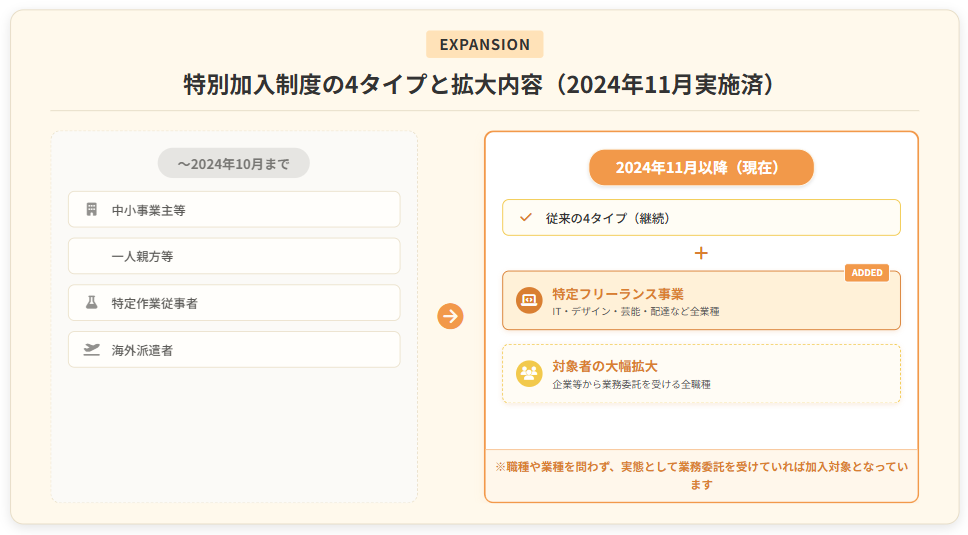
Task: Select the 中小事業主等 label text
Action: [148, 210]
